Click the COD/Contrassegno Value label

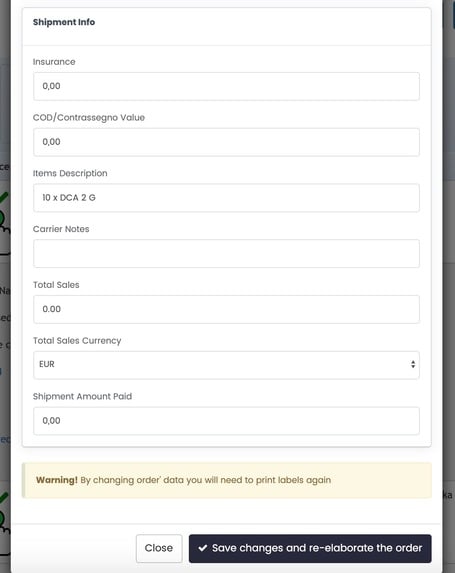(89, 118)
